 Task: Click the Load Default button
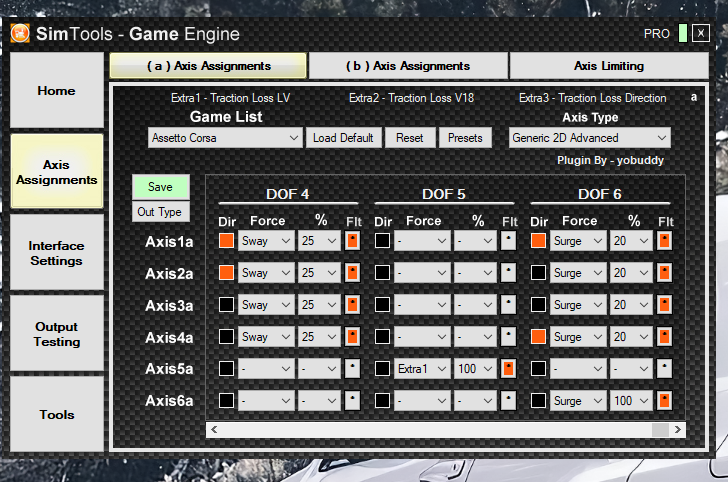pyautogui.click(x=343, y=138)
